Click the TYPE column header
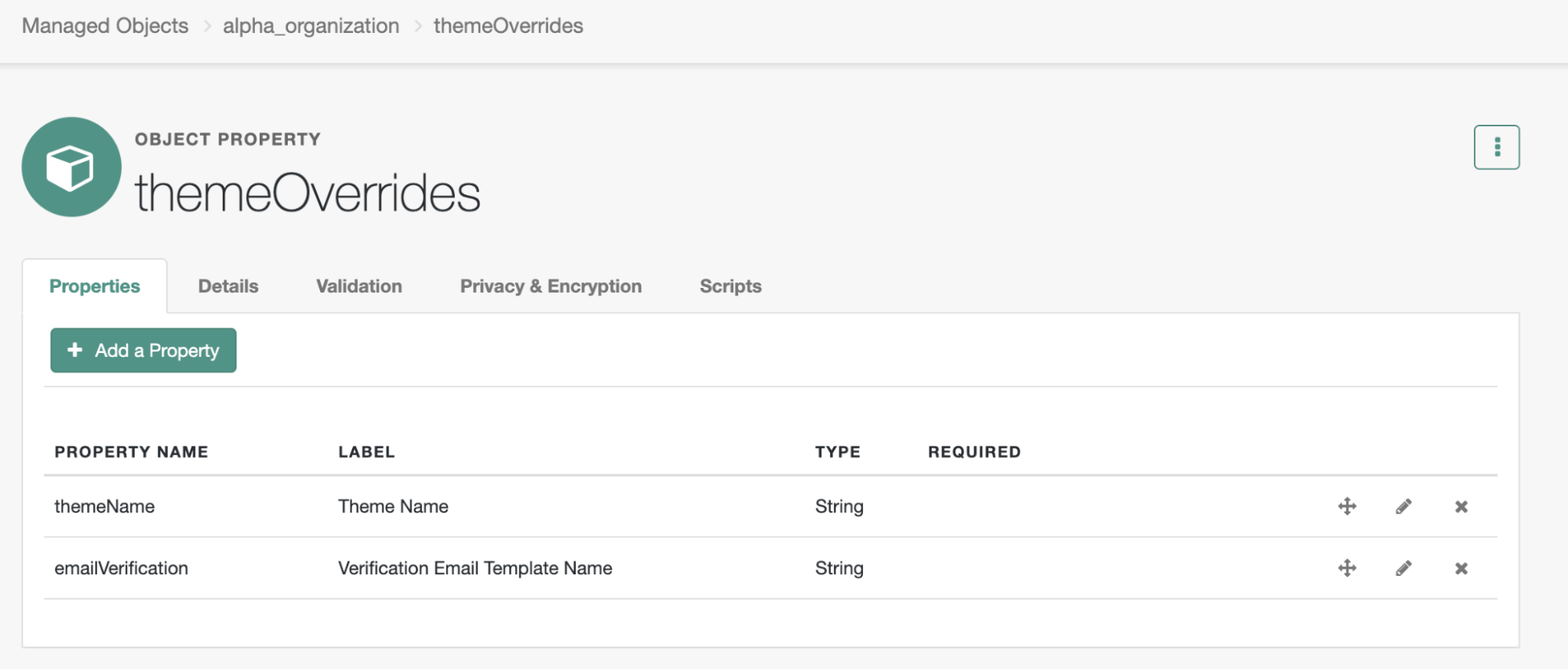The width and height of the screenshot is (1568, 670). click(x=838, y=452)
